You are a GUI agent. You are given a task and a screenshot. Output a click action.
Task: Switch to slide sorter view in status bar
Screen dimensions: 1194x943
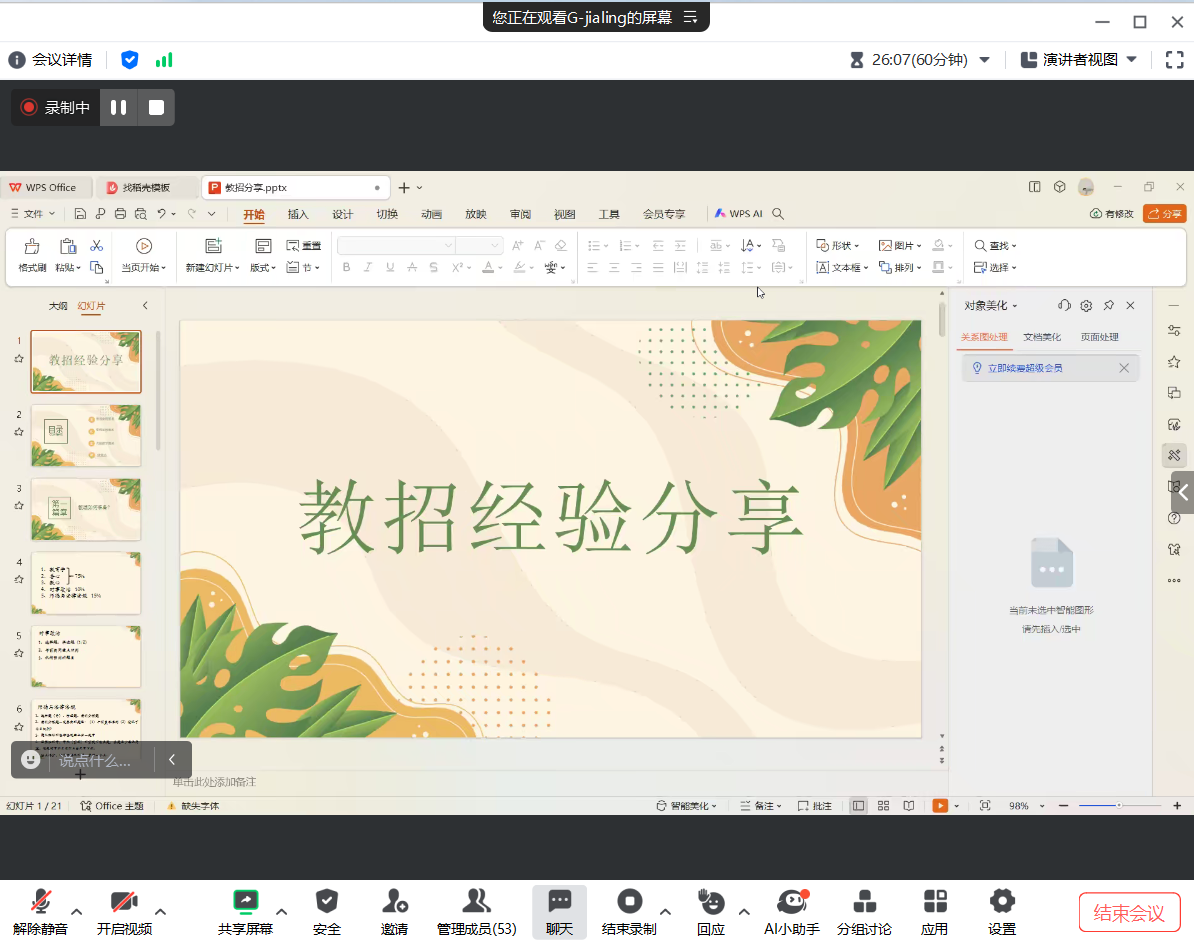pyautogui.click(x=883, y=806)
